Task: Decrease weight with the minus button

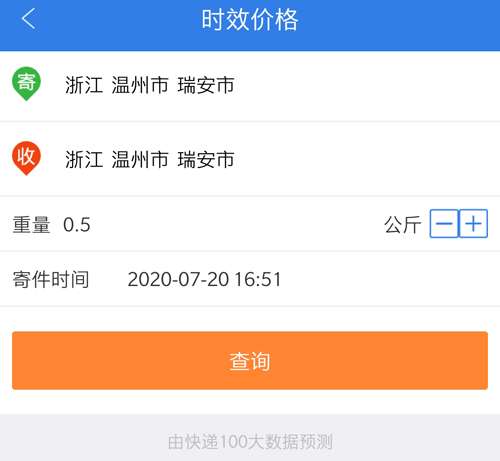Action: (x=444, y=224)
